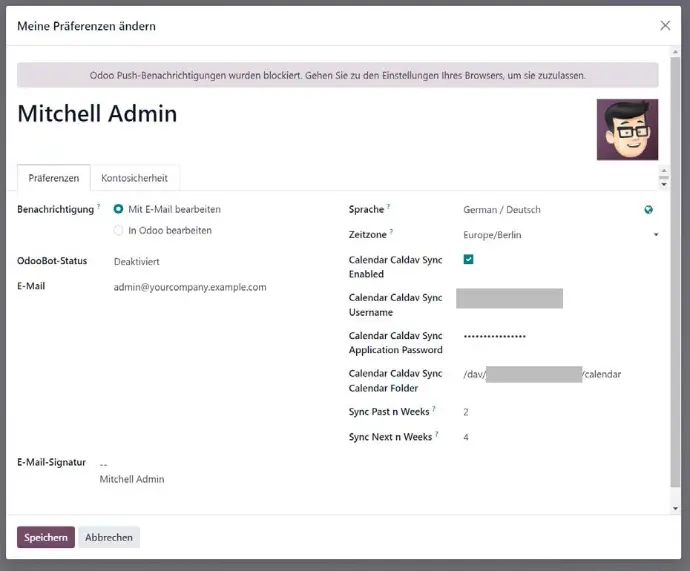Select 'In Odoo bearbeiten' radio option
The image size is (690, 571).
click(x=119, y=230)
